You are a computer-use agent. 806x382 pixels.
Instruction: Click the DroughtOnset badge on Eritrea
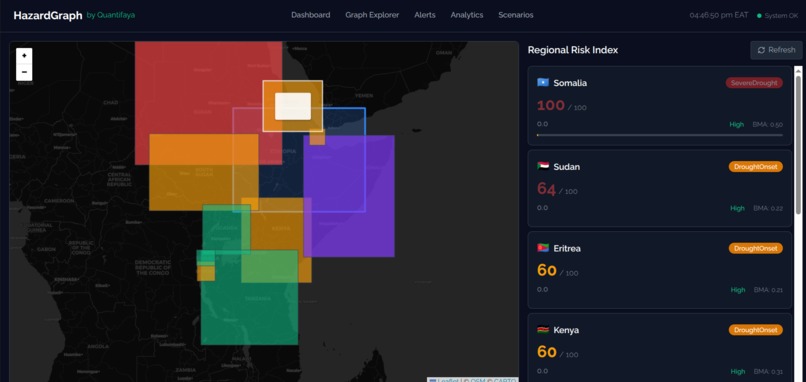coord(756,248)
